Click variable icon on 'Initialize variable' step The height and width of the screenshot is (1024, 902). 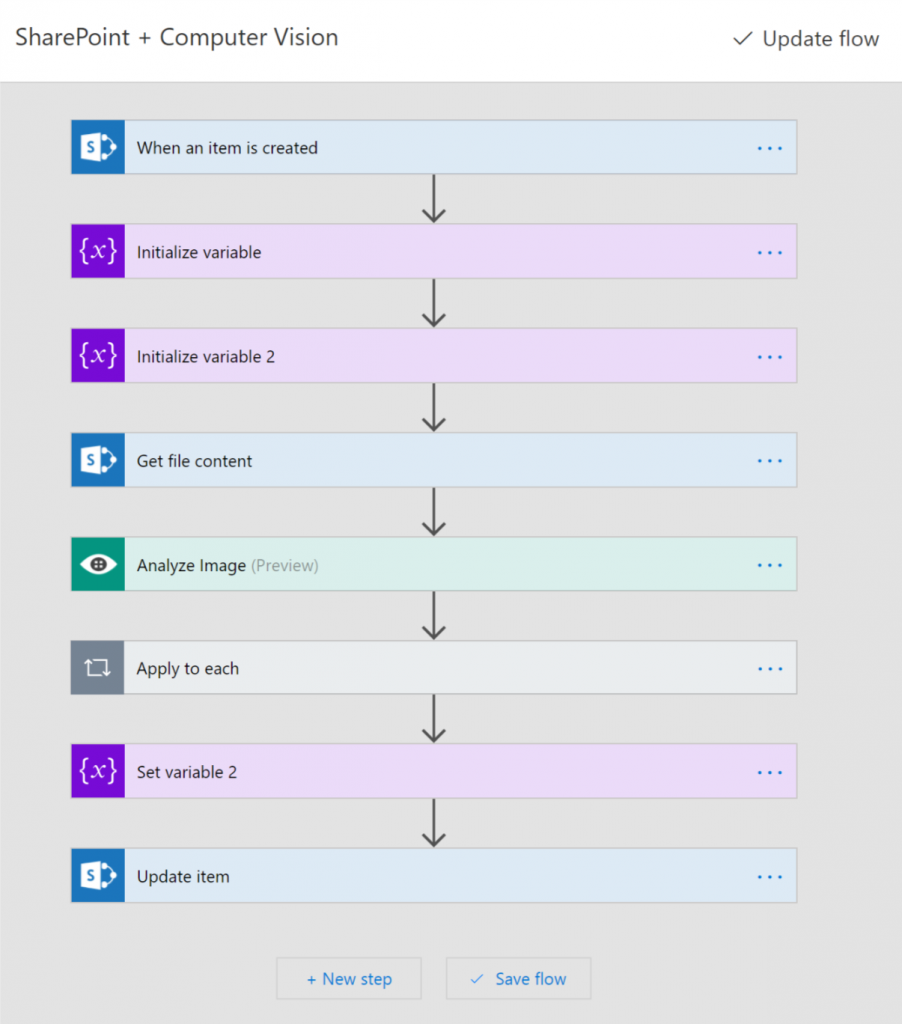[x=98, y=251]
